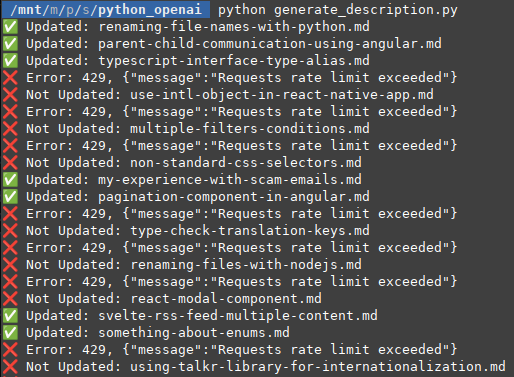Select the text 'renaming-file-names-with-python.md'
Viewport: 514px width, 377px height.
click(x=234, y=27)
